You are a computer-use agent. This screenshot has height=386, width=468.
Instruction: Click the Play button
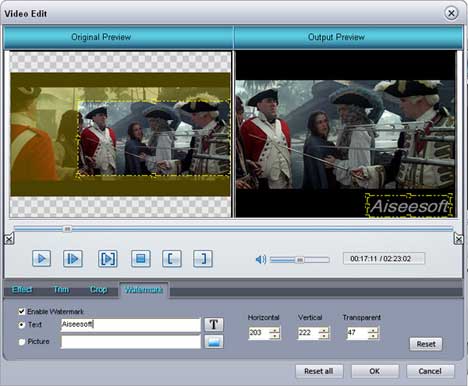tap(42, 258)
